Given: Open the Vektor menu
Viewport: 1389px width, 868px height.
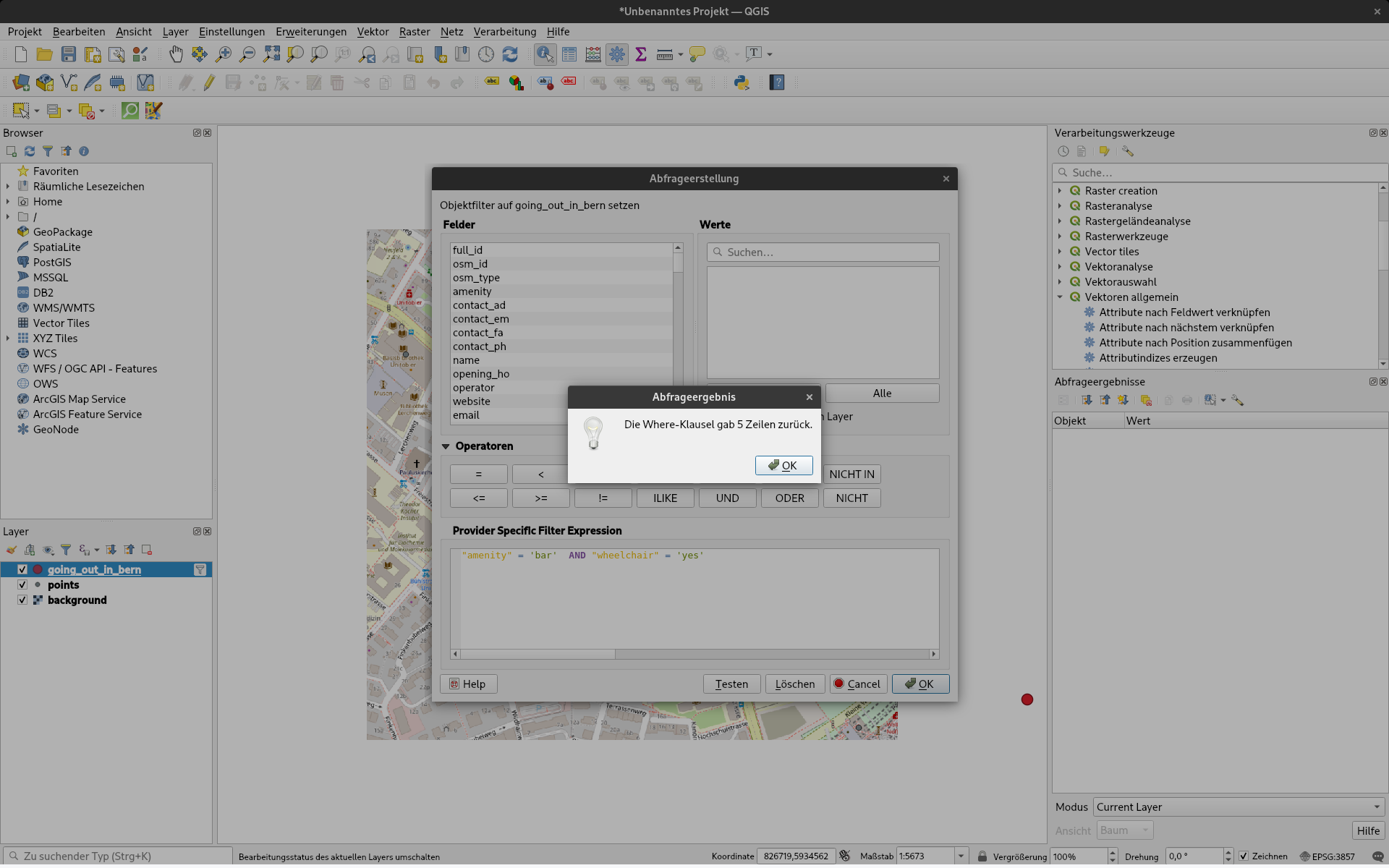Looking at the screenshot, I should tap(373, 32).
